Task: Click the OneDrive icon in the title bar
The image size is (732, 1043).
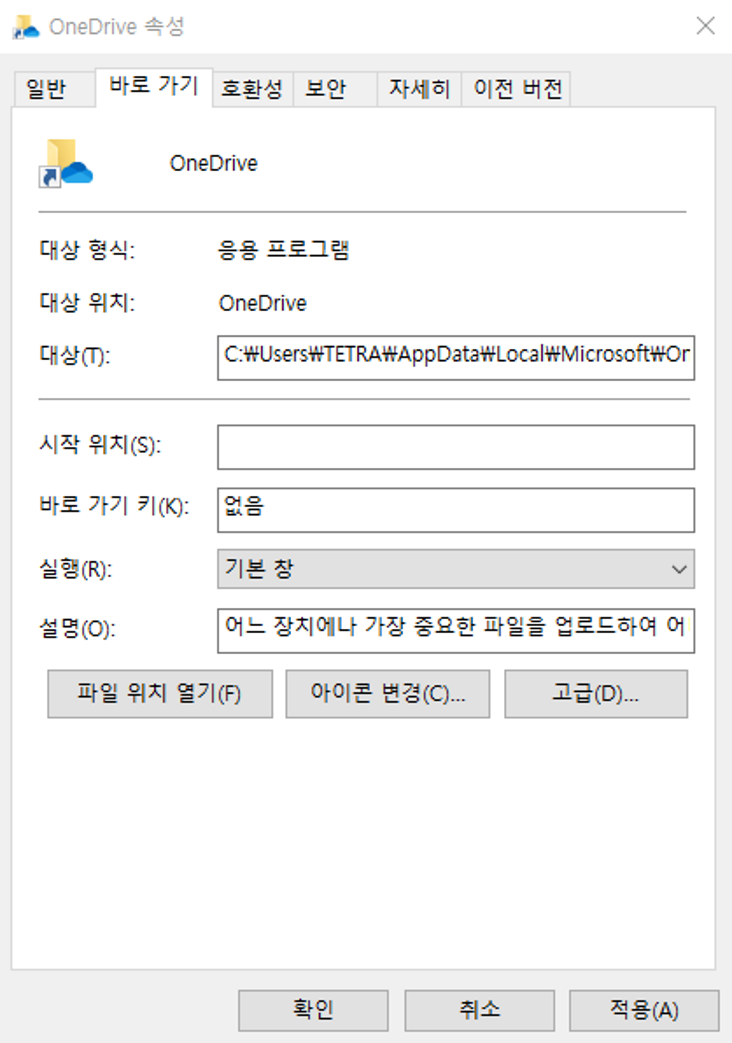Action: (x=26, y=26)
